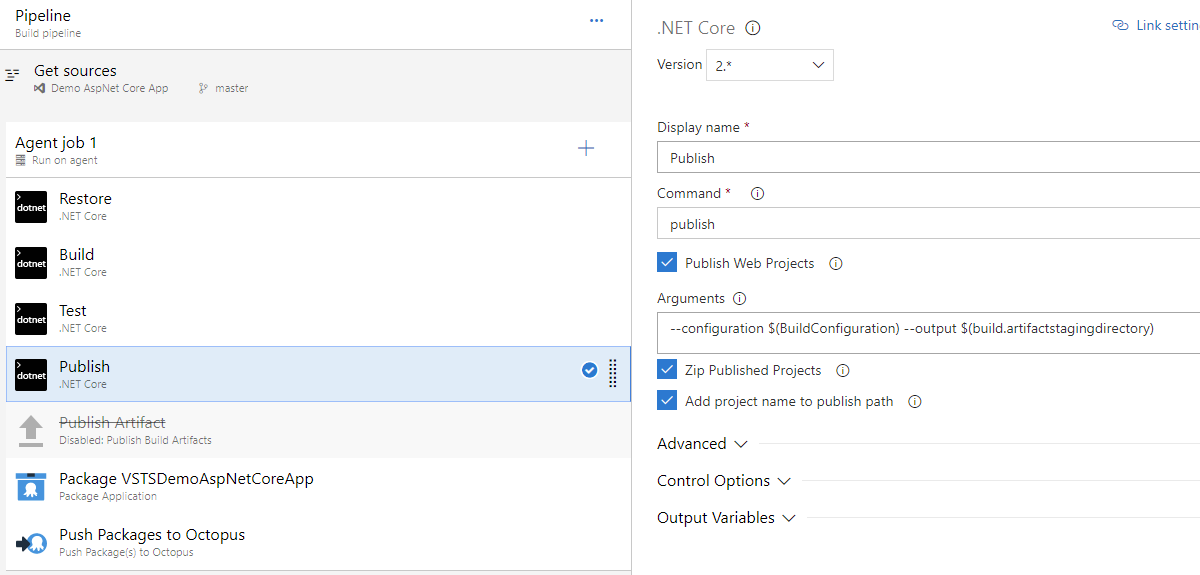
Task: Click the dotnet icon beside Build
Action: 31,263
